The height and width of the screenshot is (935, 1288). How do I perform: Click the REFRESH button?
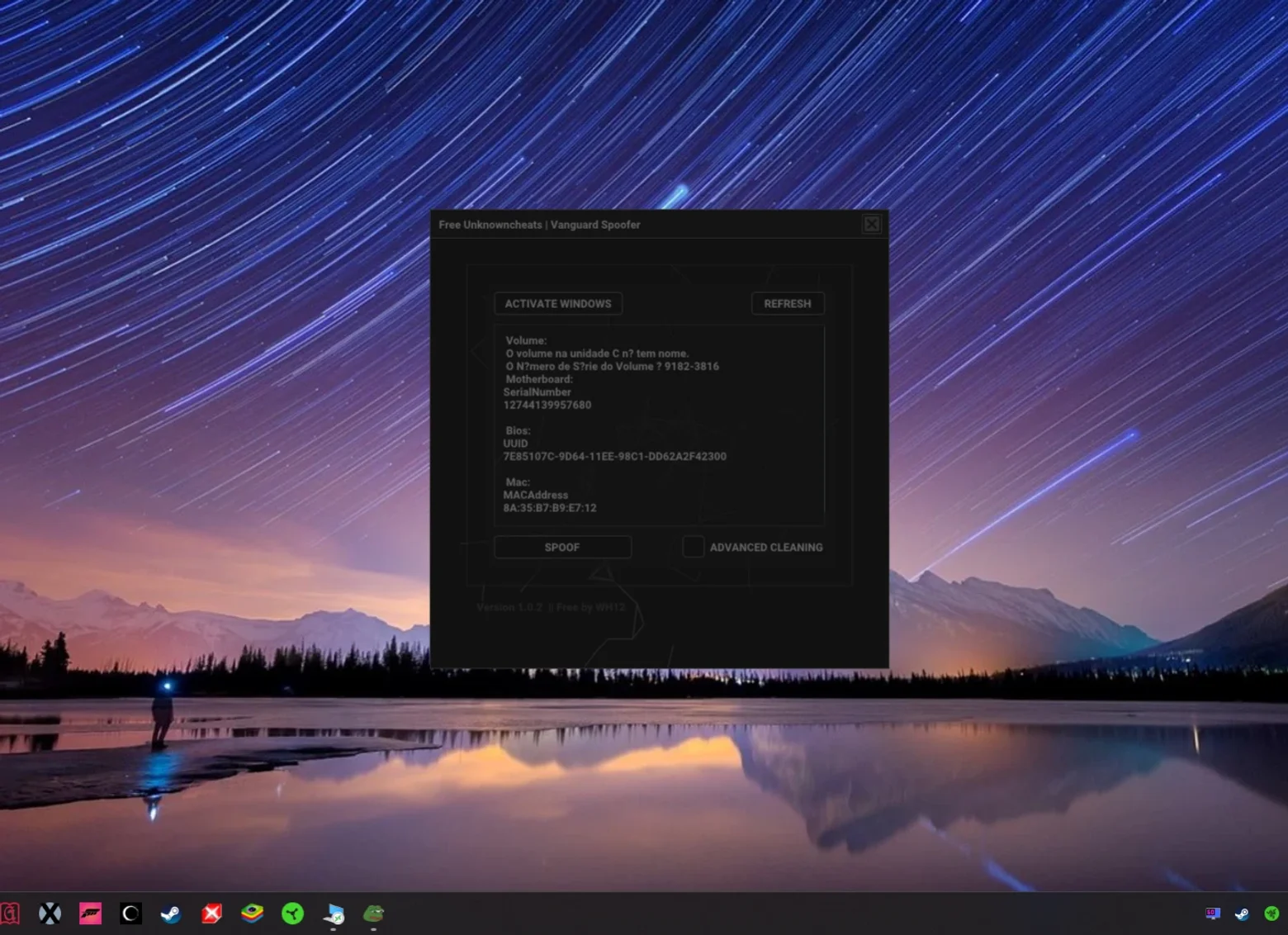[788, 304]
